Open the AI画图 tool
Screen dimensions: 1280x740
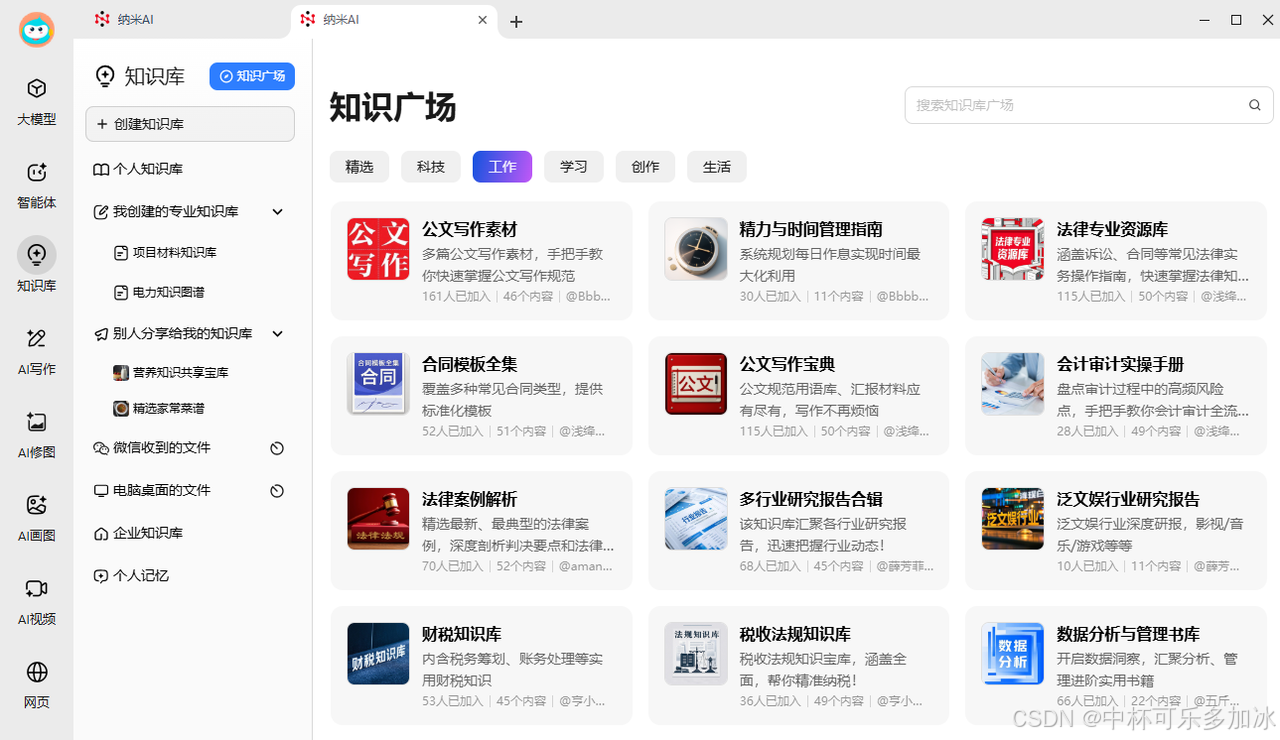[x=36, y=518]
